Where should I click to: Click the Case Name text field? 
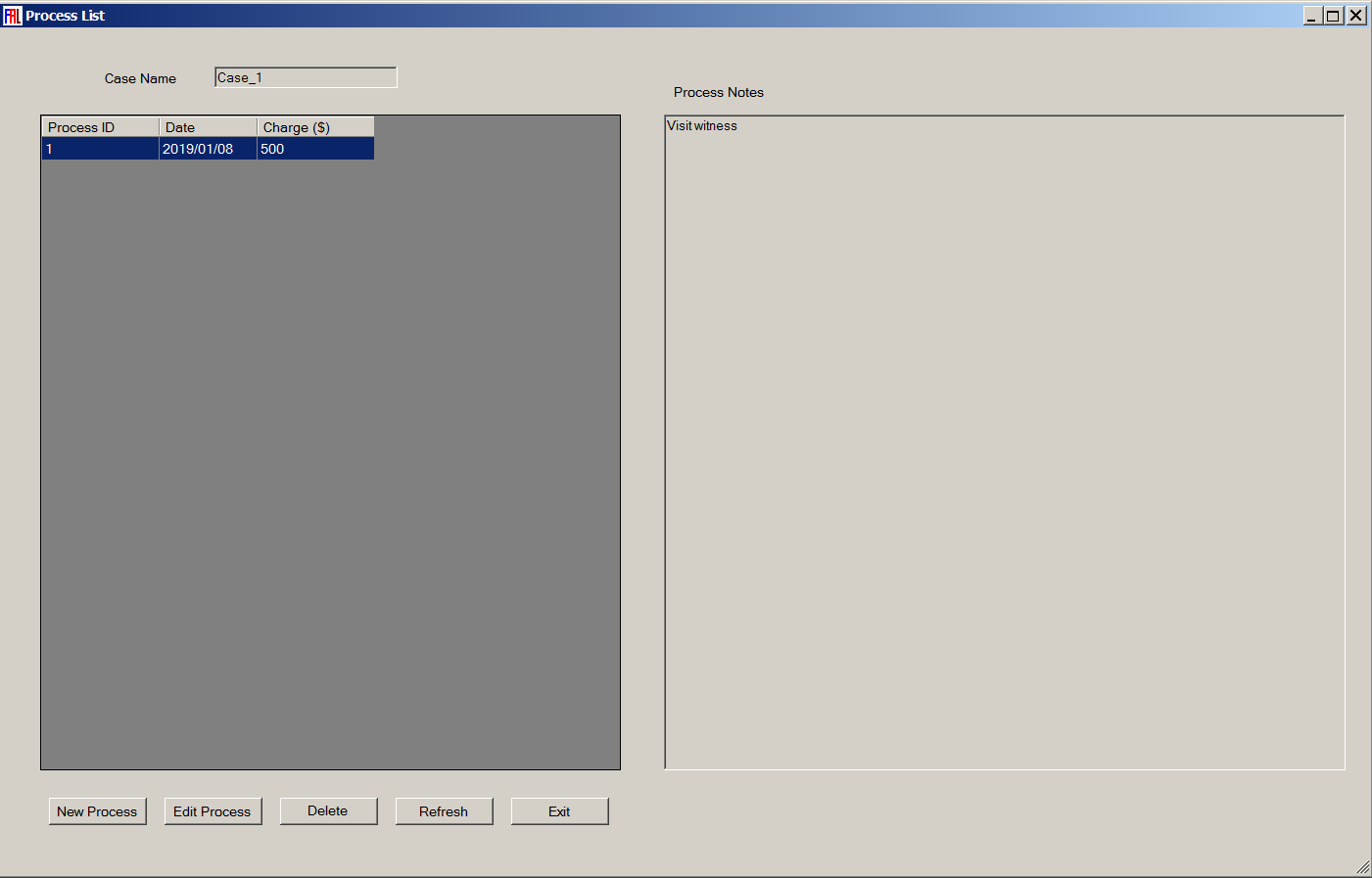coord(306,77)
